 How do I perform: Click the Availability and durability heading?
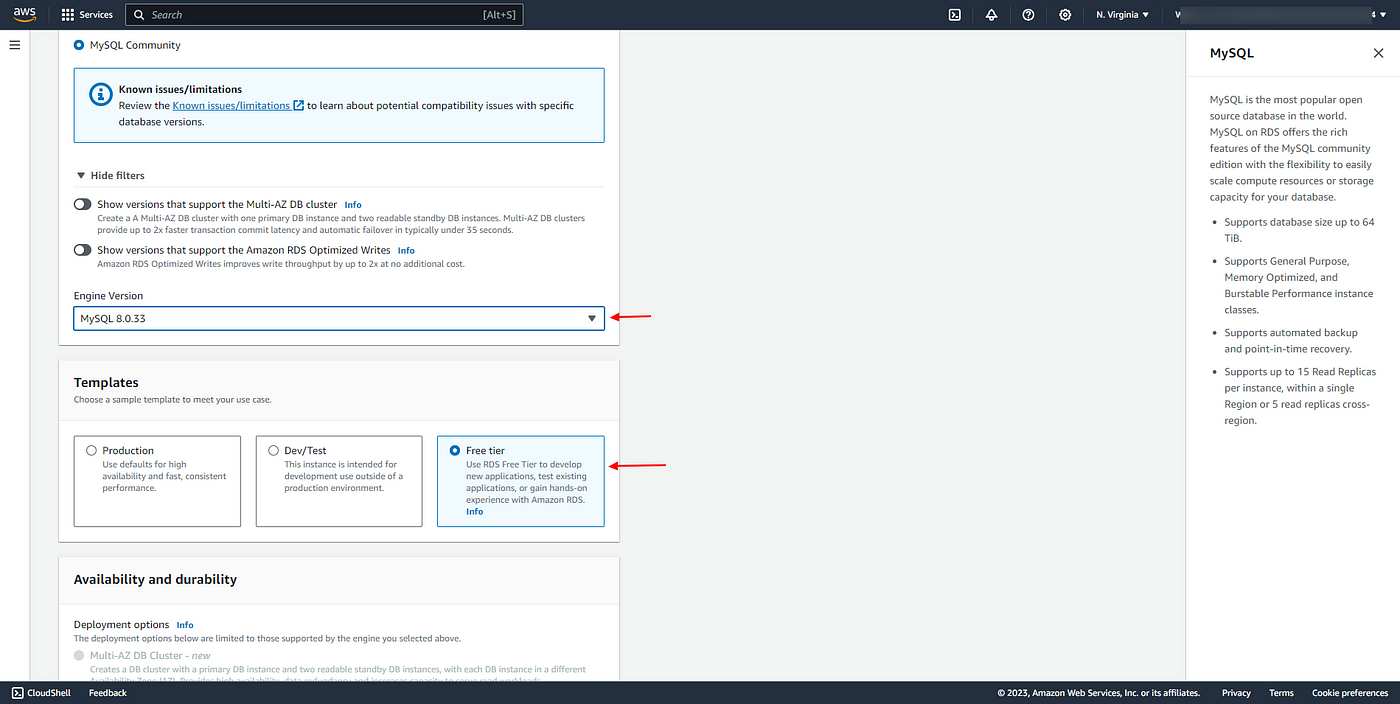(x=155, y=579)
